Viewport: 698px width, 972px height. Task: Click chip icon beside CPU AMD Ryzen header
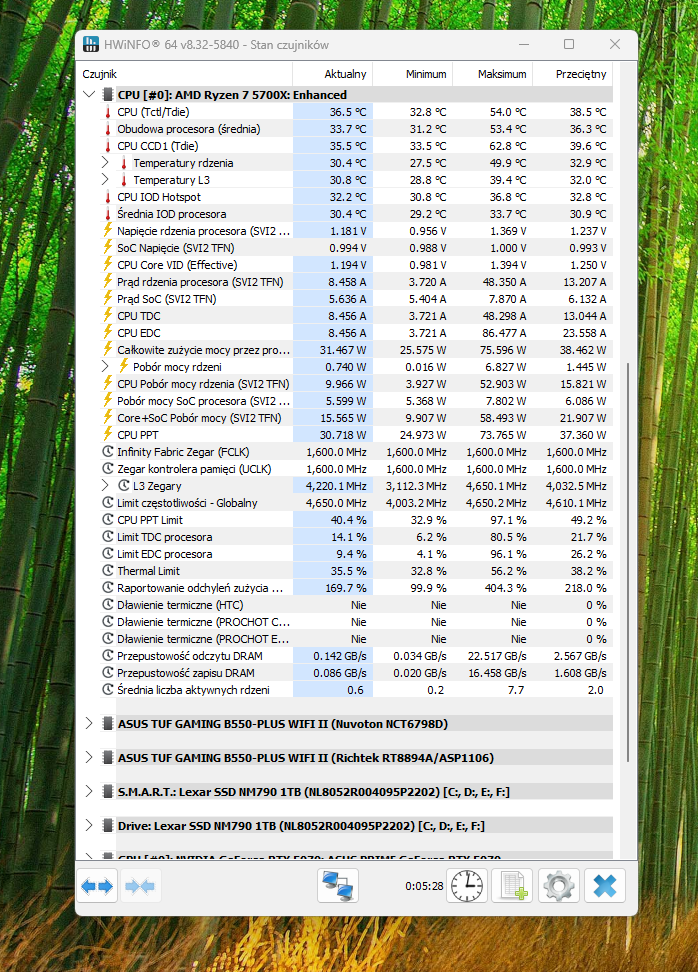tap(108, 95)
